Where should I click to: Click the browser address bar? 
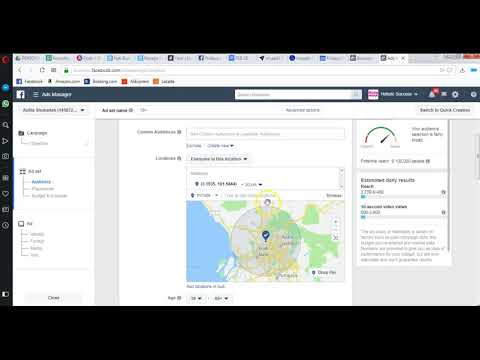pos(253,70)
